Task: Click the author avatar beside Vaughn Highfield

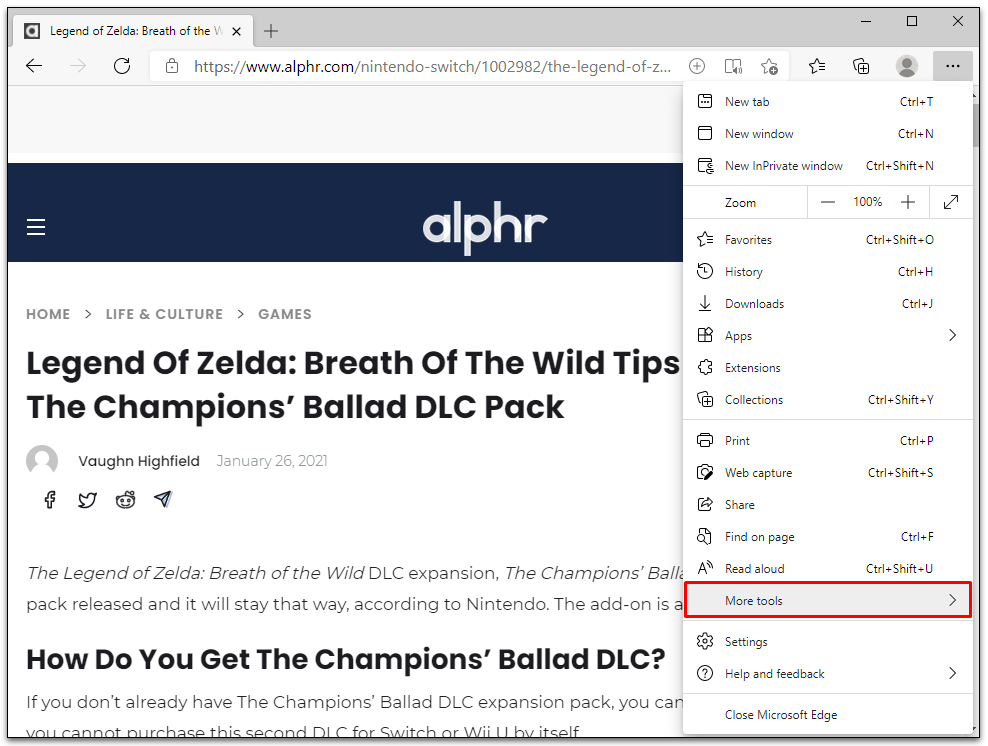Action: pos(42,461)
